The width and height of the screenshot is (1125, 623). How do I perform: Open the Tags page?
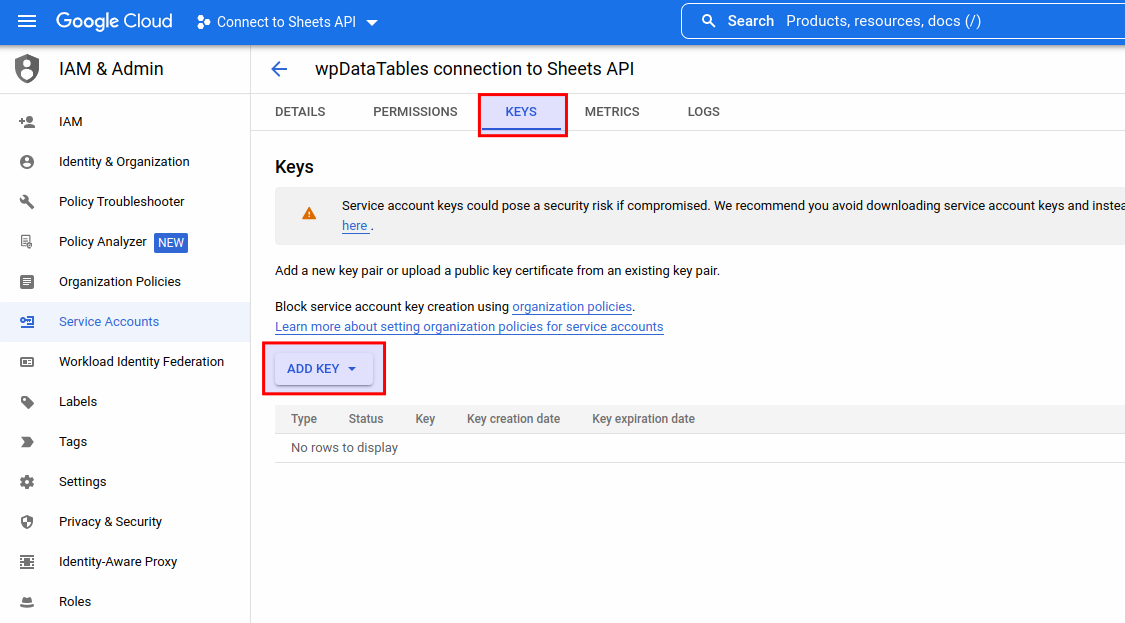[72, 442]
